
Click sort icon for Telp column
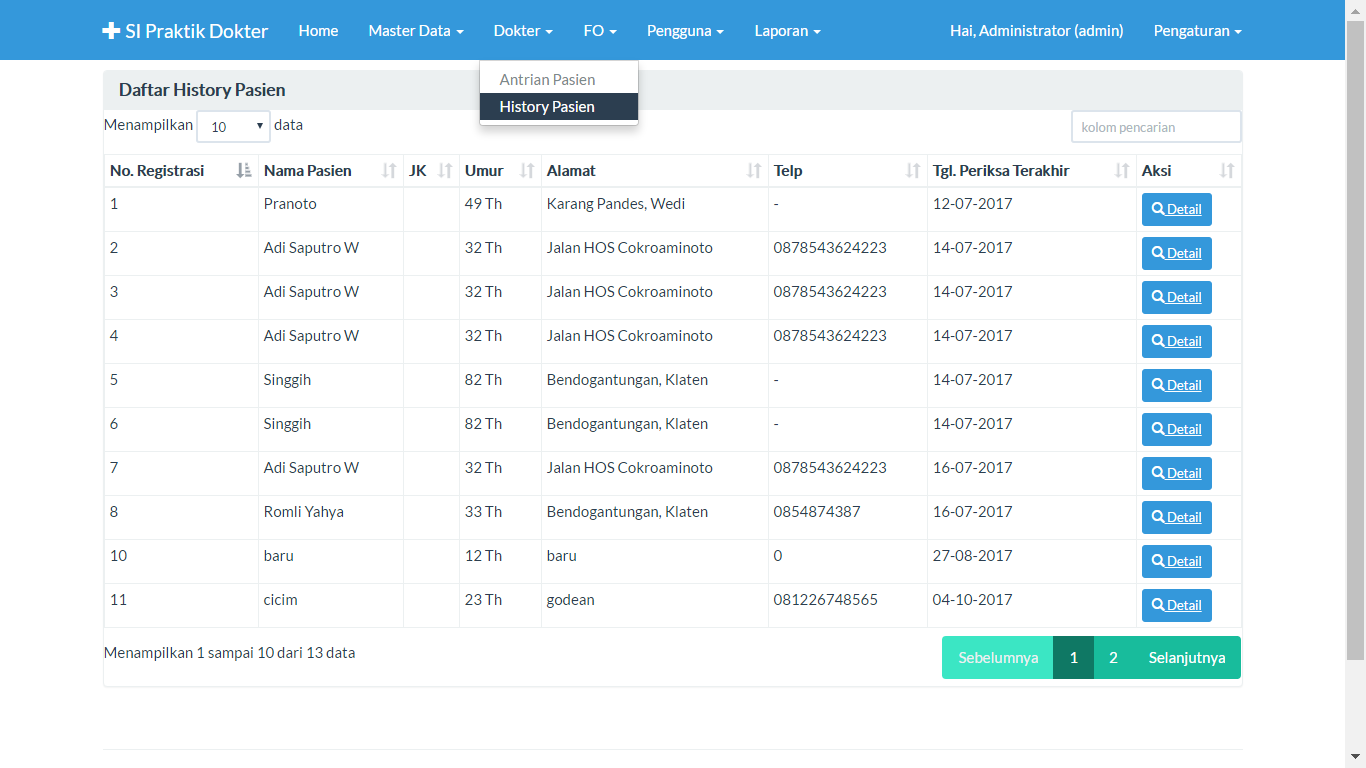912,171
